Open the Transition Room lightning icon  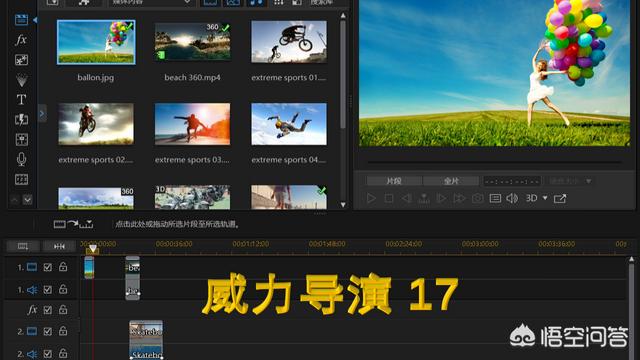[x=21, y=119]
